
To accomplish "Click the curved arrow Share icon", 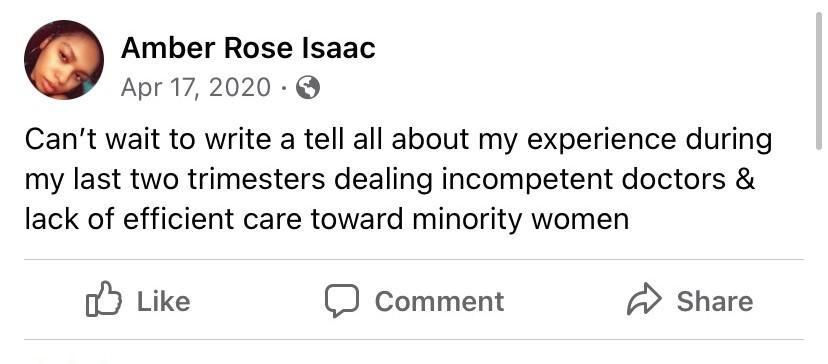I will 644,301.
